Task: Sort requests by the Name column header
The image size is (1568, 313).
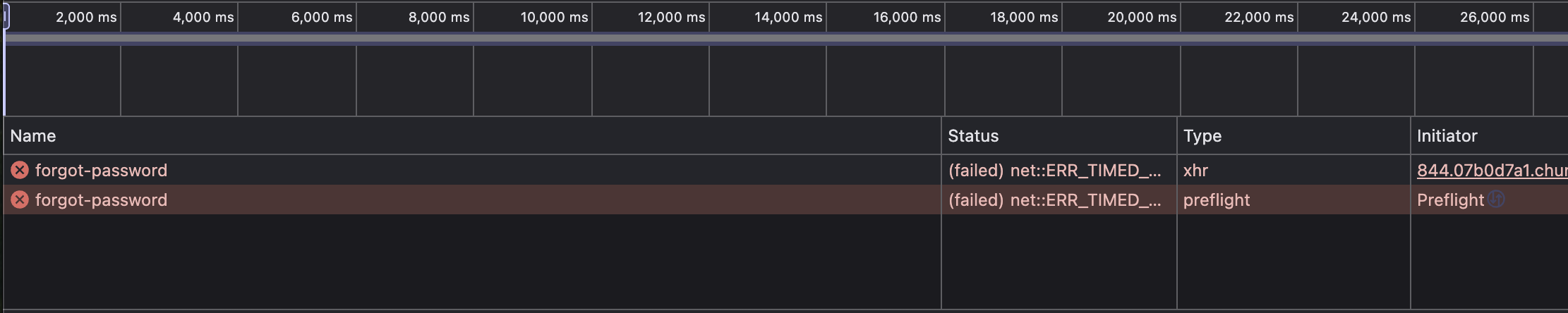Action: [x=33, y=136]
